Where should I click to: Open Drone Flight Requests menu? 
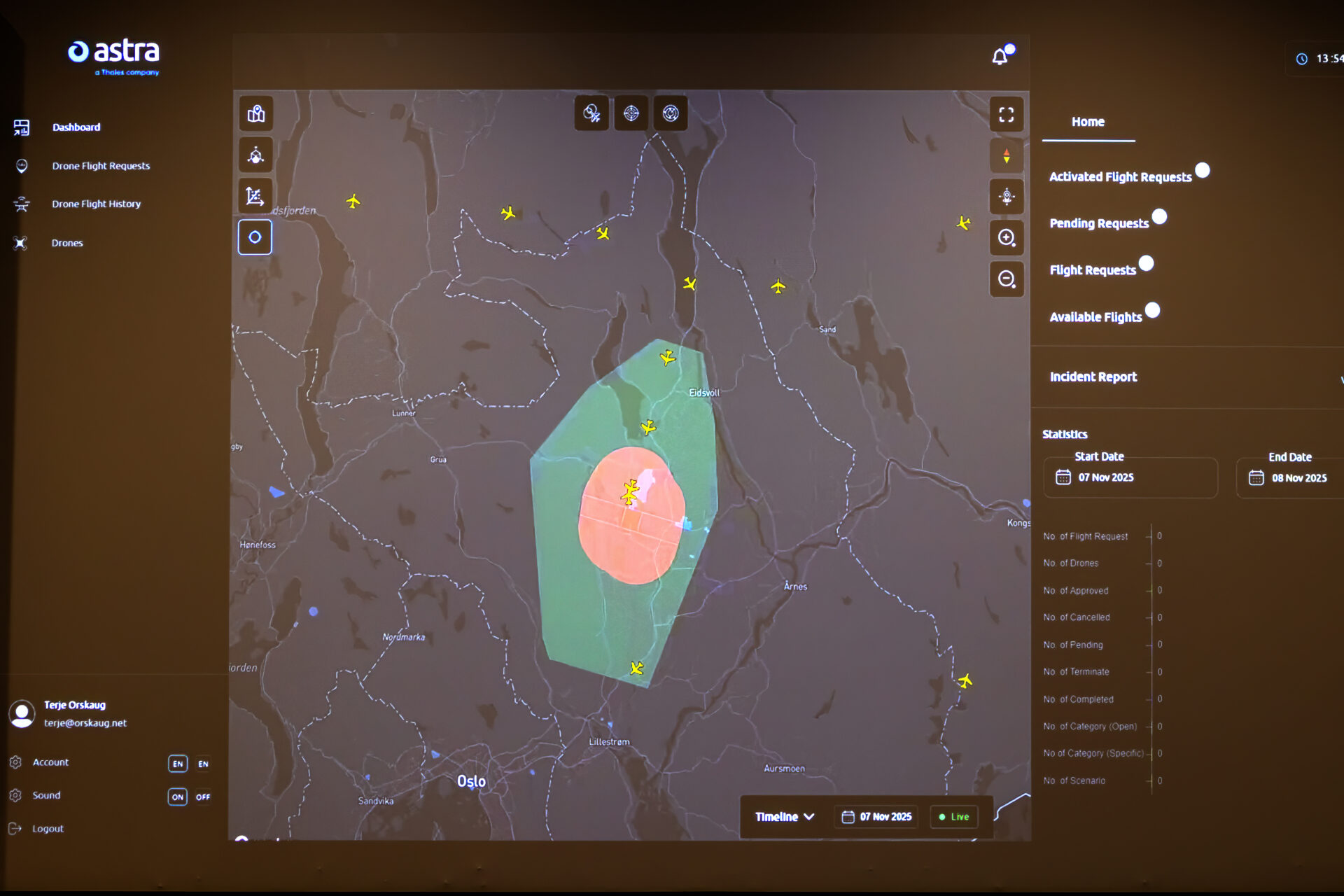pyautogui.click(x=101, y=166)
